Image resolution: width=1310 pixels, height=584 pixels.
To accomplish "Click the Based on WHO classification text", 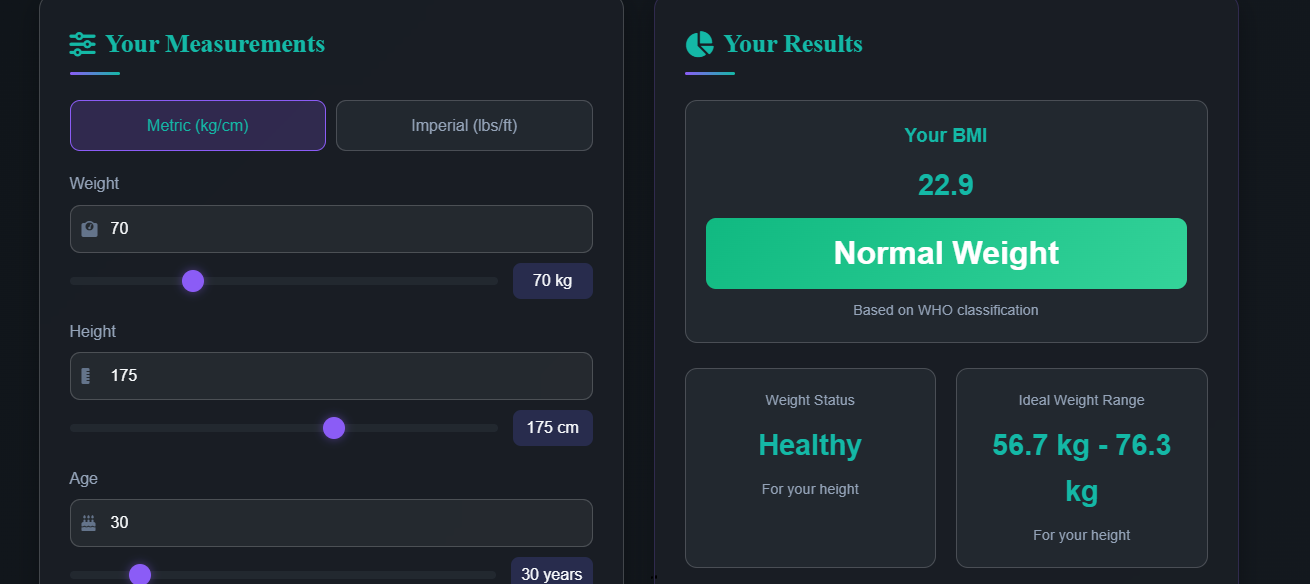I will pyautogui.click(x=945, y=310).
